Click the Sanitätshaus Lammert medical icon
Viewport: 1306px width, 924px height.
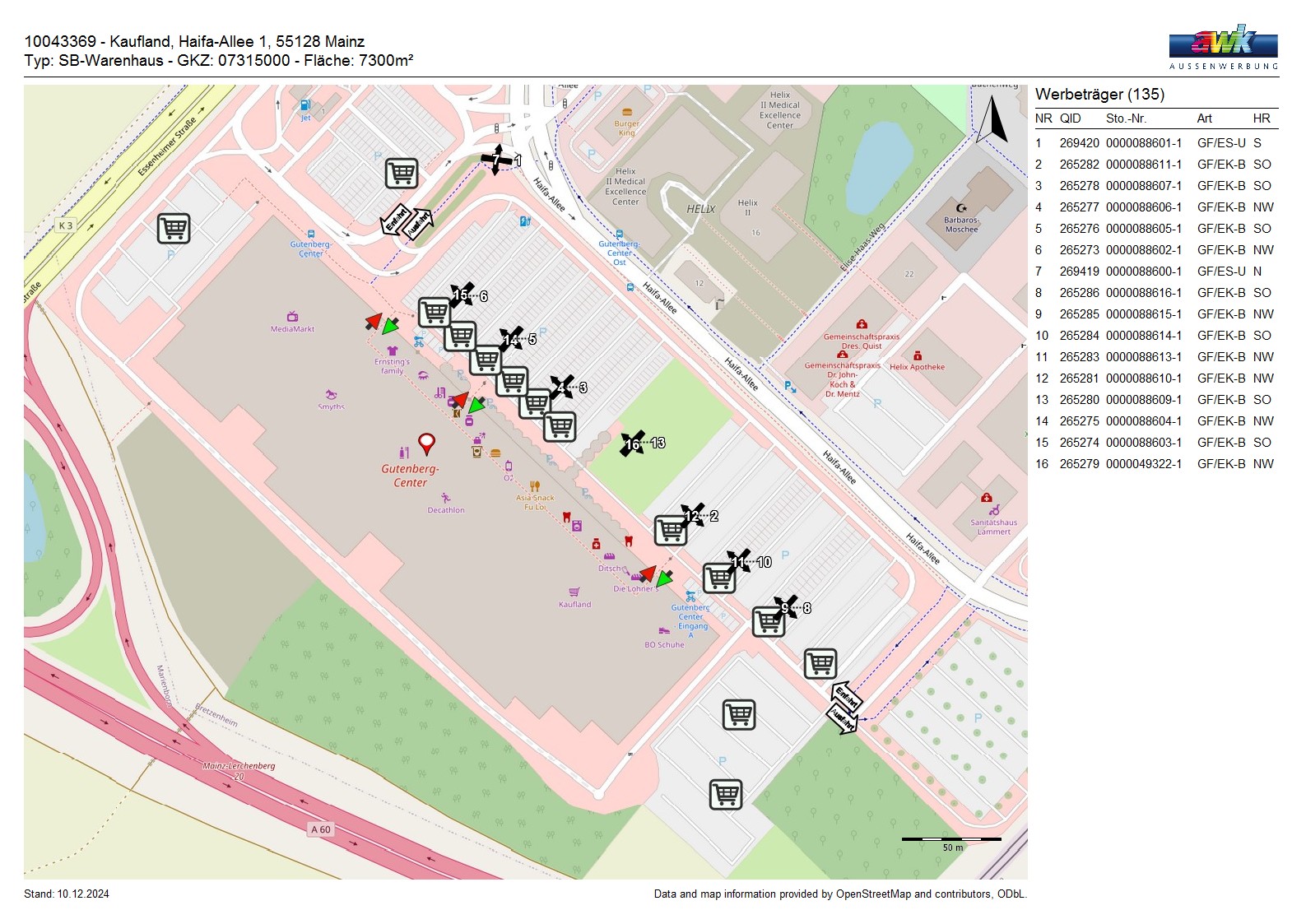[x=986, y=498]
